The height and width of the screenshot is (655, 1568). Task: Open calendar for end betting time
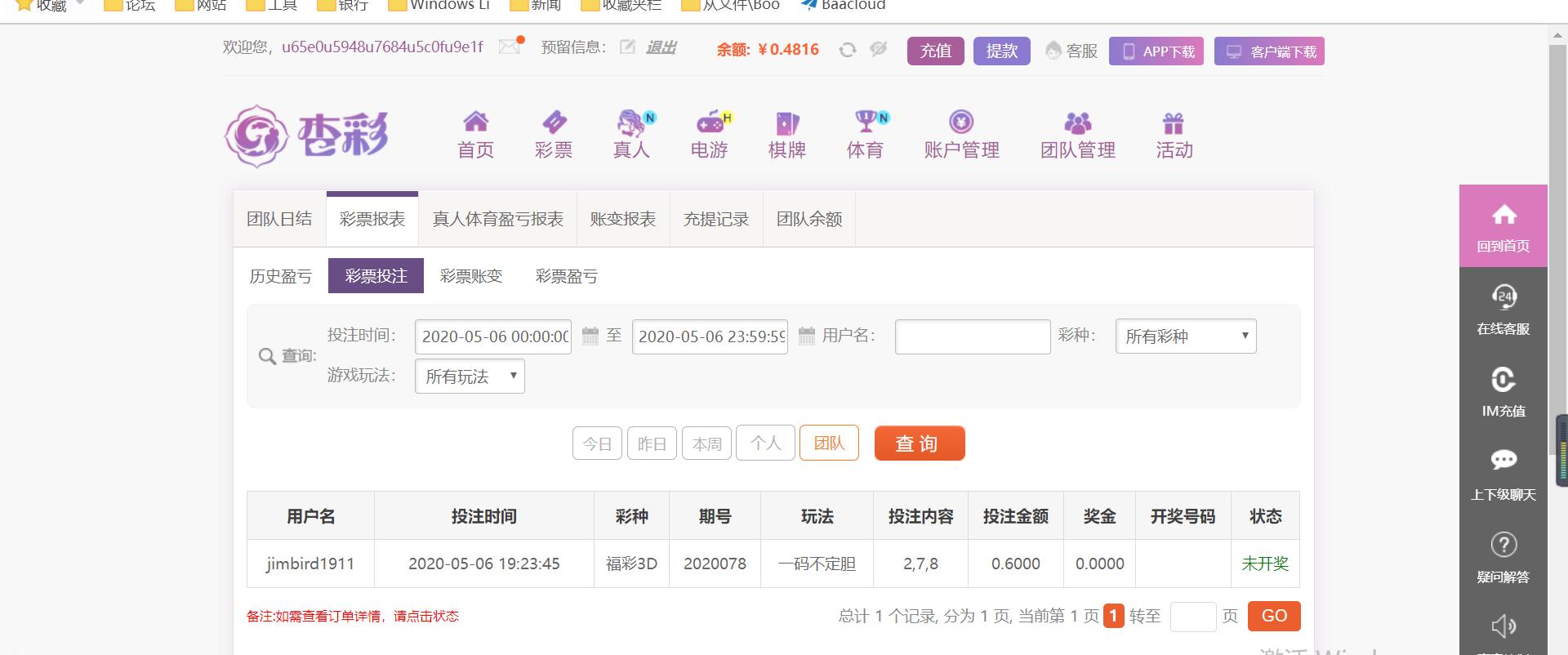pyautogui.click(x=806, y=336)
